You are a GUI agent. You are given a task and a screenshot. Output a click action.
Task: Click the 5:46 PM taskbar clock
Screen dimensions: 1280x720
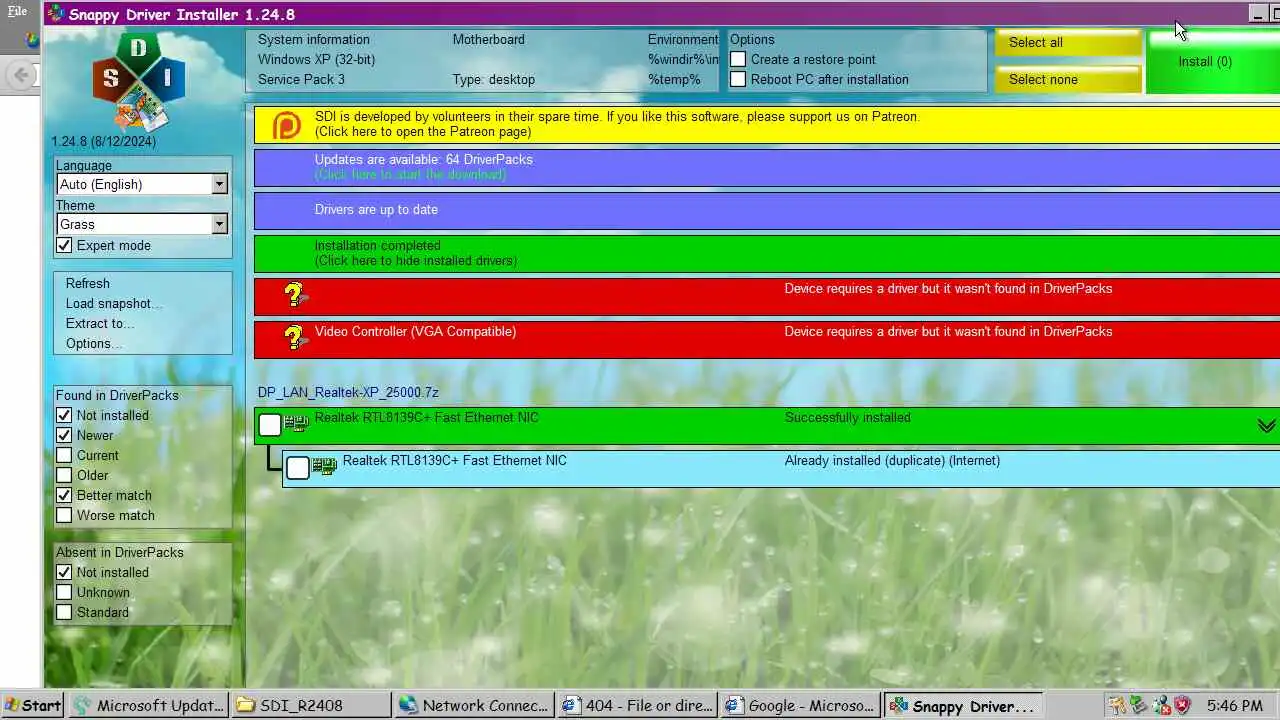coord(1235,705)
